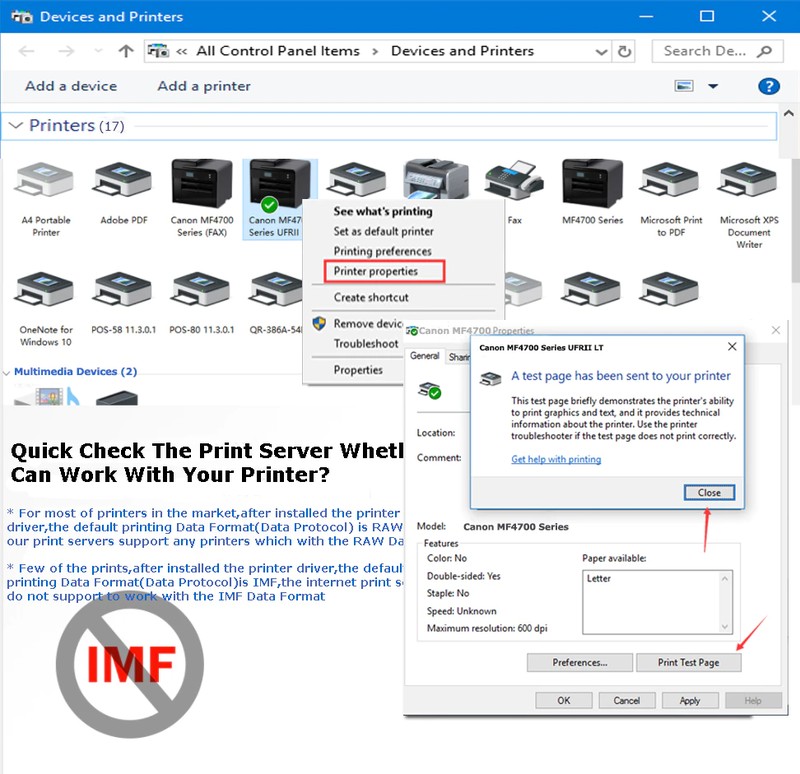Click the blue help question mark icon
The height and width of the screenshot is (774, 800).
[768, 86]
